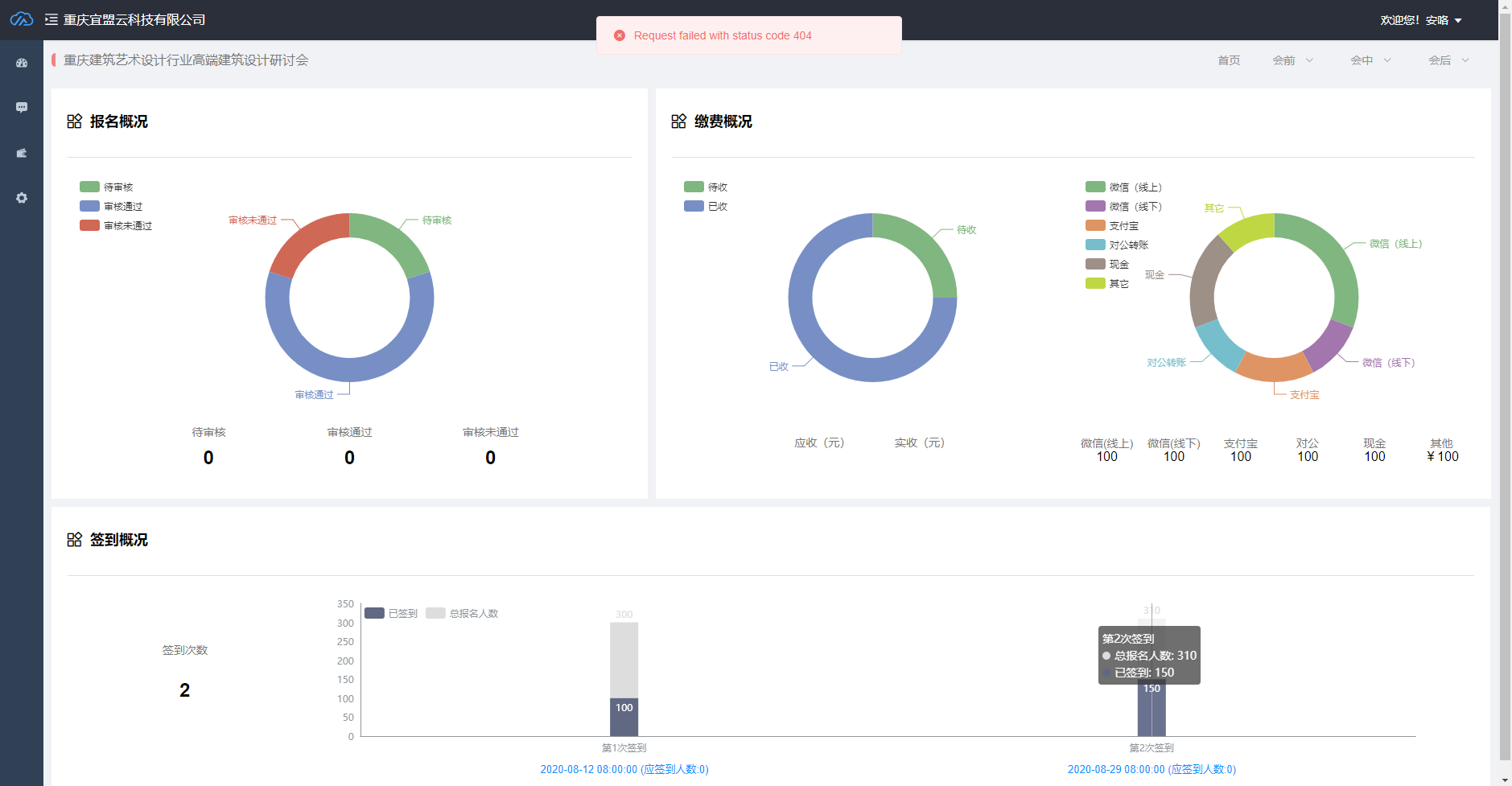Toggle the sidebar expand menu icon
The image size is (1512, 786).
[51, 19]
